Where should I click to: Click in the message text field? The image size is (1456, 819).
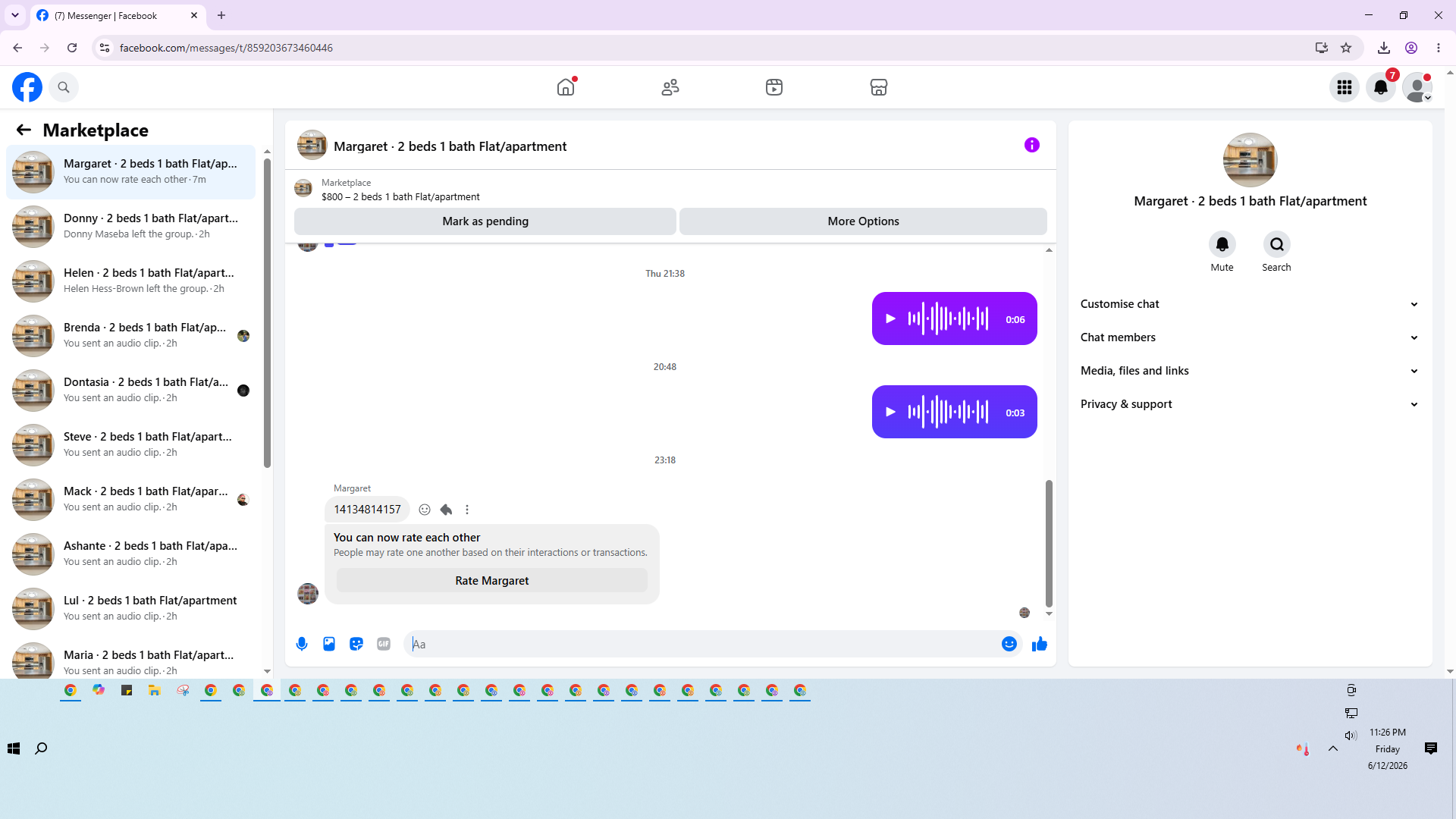[x=704, y=644]
